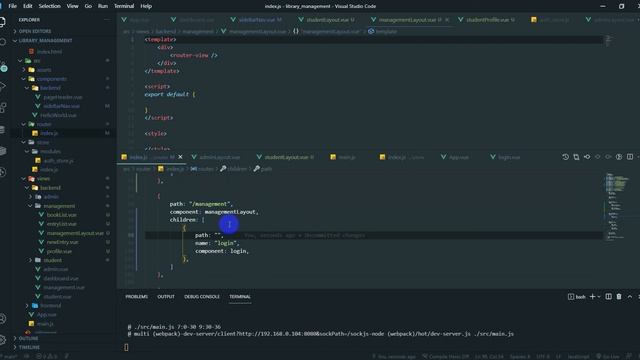
Task: Open main.js in the explorer tree
Action: [x=45, y=324]
